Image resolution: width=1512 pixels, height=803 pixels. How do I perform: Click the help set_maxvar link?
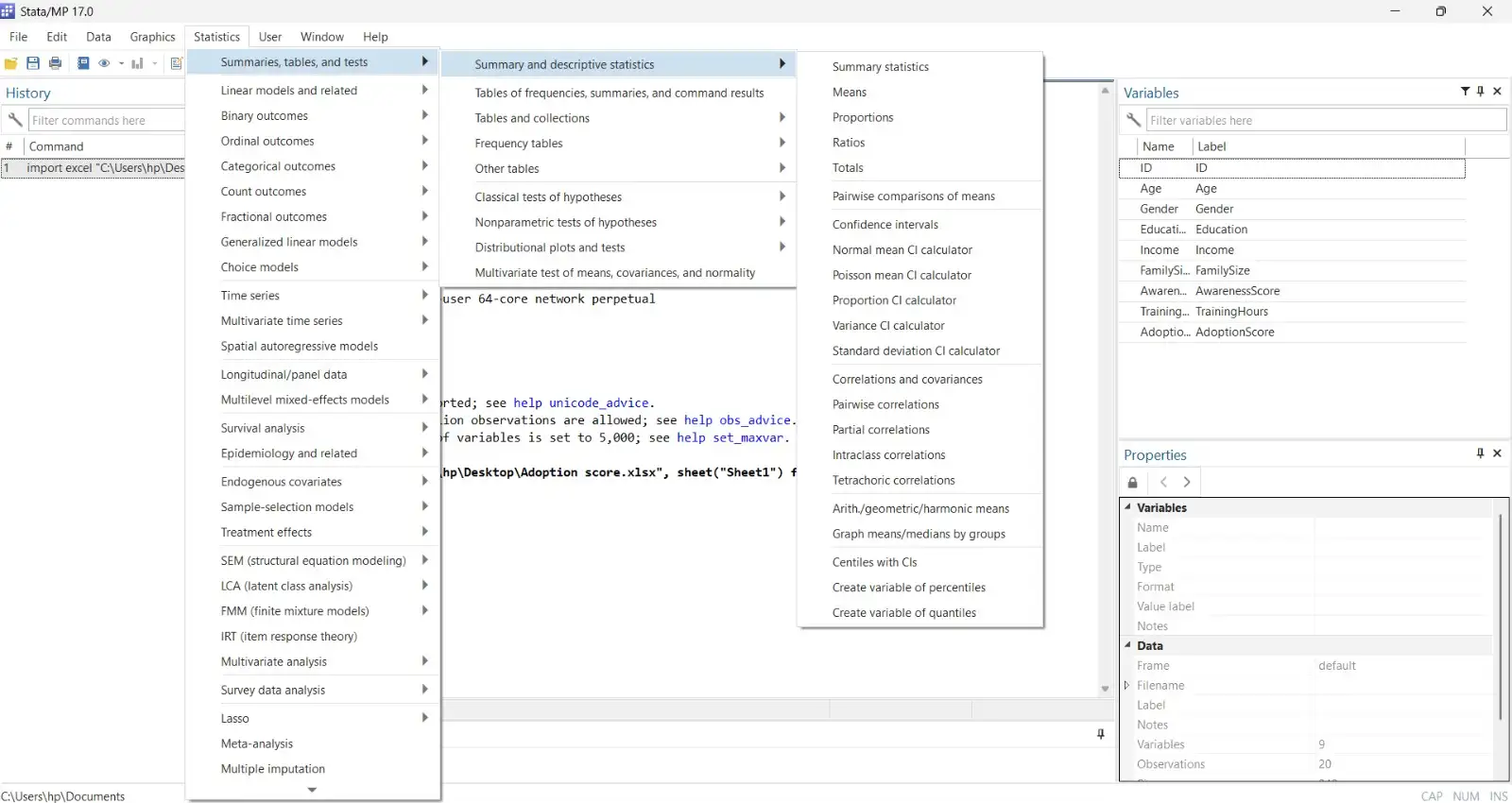coord(730,438)
